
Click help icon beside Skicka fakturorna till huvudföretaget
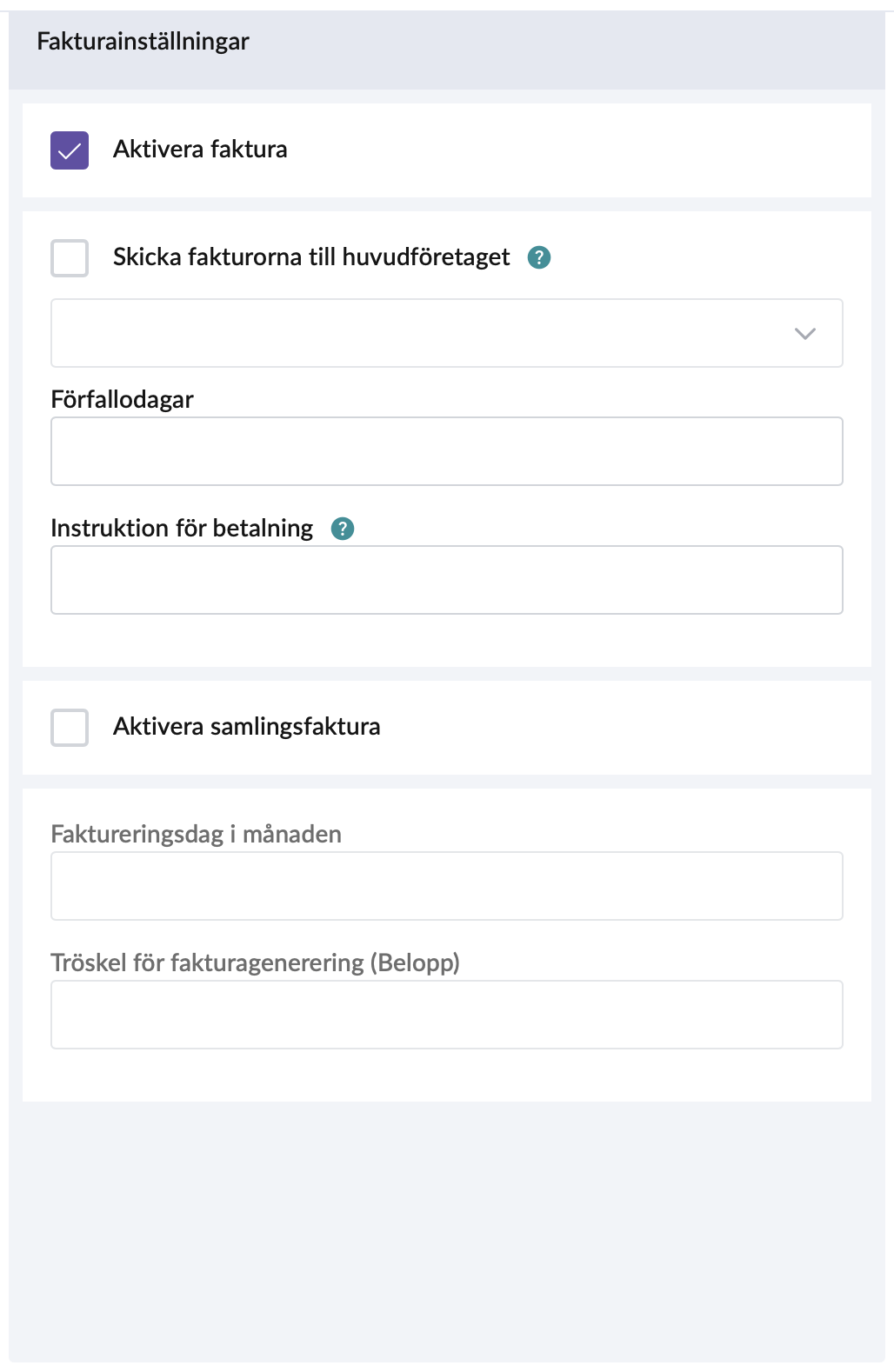click(x=539, y=257)
